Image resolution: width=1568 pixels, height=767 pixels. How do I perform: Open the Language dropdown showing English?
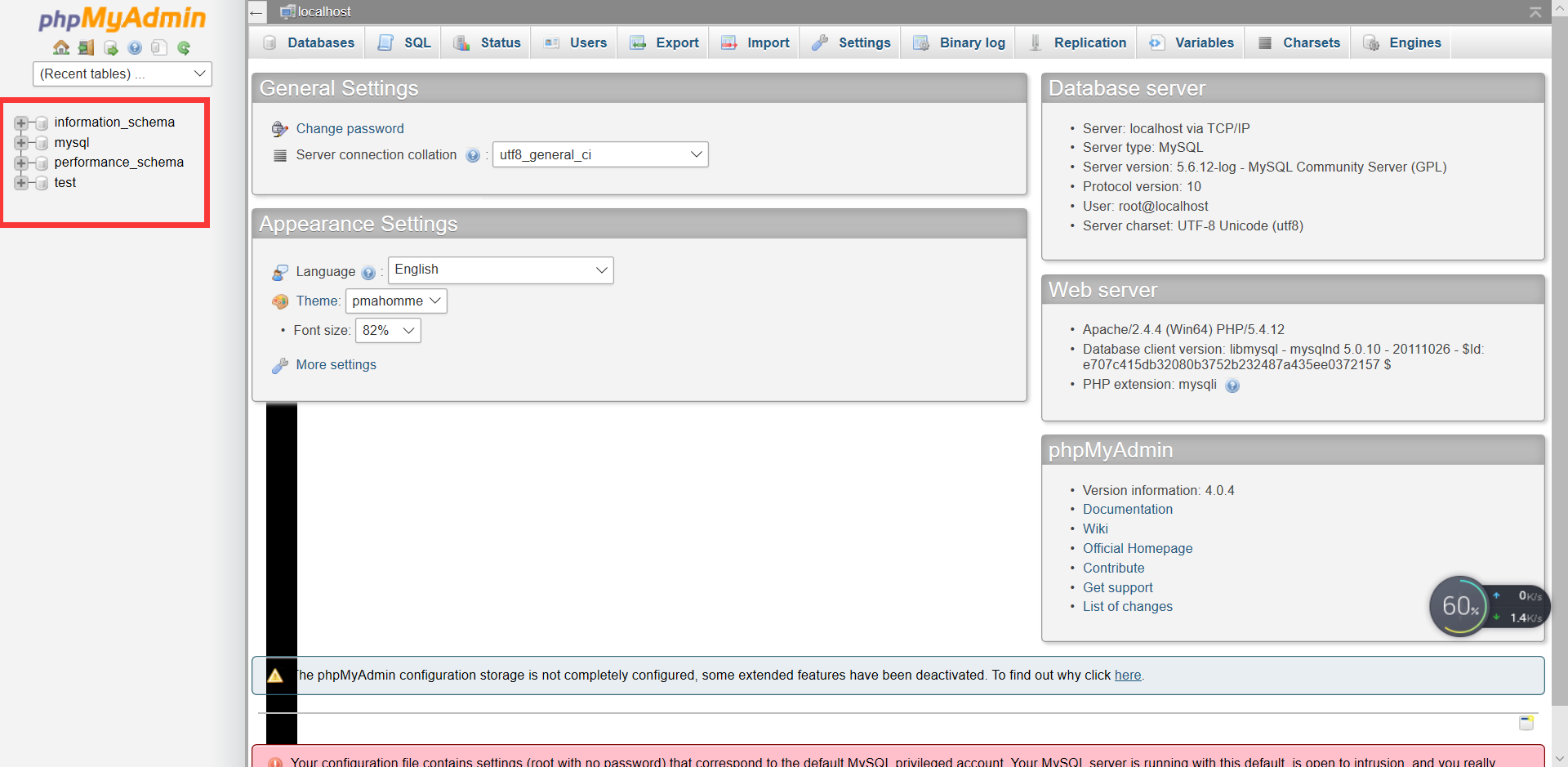[501, 270]
